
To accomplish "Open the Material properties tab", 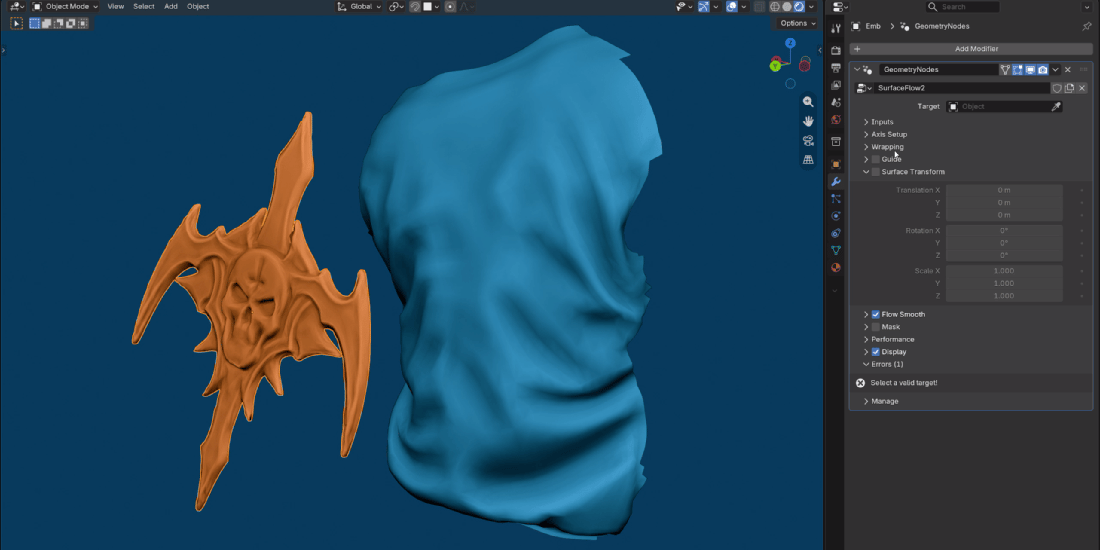I will pos(836,267).
